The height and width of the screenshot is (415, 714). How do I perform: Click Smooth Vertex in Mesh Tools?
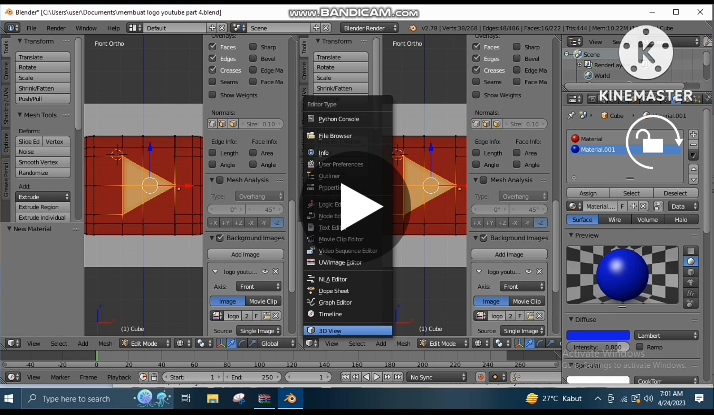(43, 162)
